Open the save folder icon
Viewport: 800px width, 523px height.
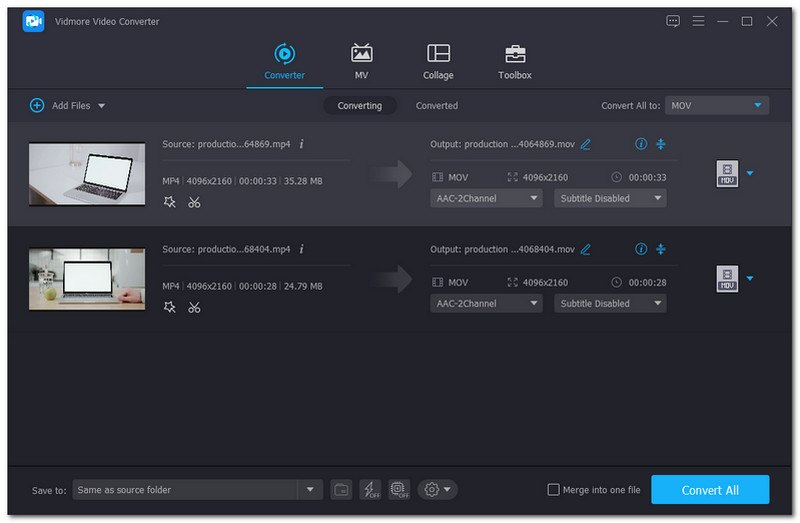[x=341, y=489]
